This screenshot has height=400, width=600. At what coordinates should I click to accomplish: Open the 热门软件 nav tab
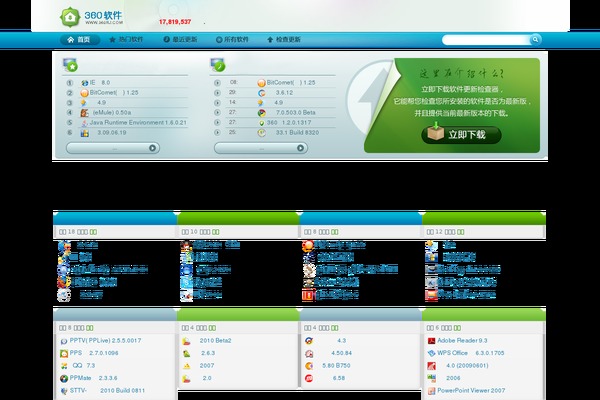point(126,39)
